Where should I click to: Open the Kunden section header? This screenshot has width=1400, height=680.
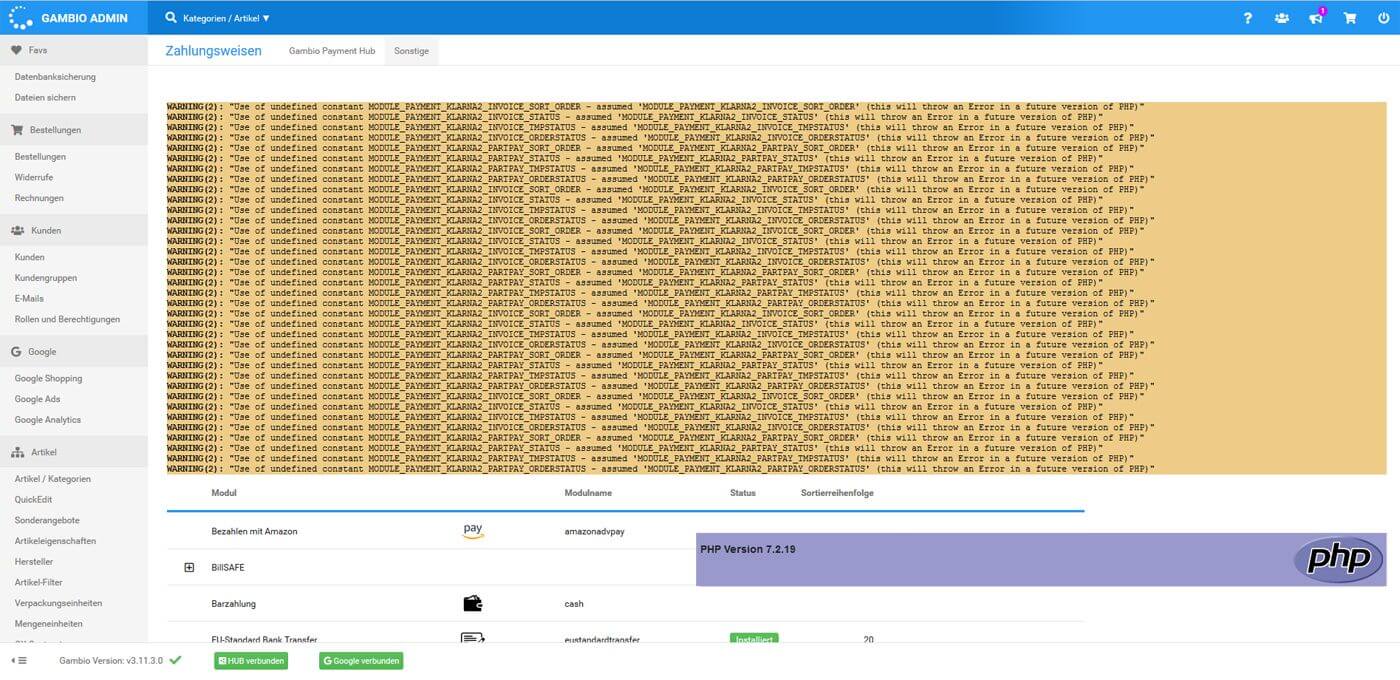pyautogui.click(x=74, y=230)
